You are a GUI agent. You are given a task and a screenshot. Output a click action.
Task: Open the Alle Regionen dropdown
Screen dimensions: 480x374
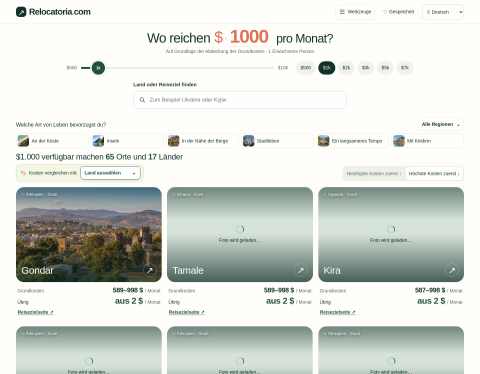pyautogui.click(x=441, y=124)
